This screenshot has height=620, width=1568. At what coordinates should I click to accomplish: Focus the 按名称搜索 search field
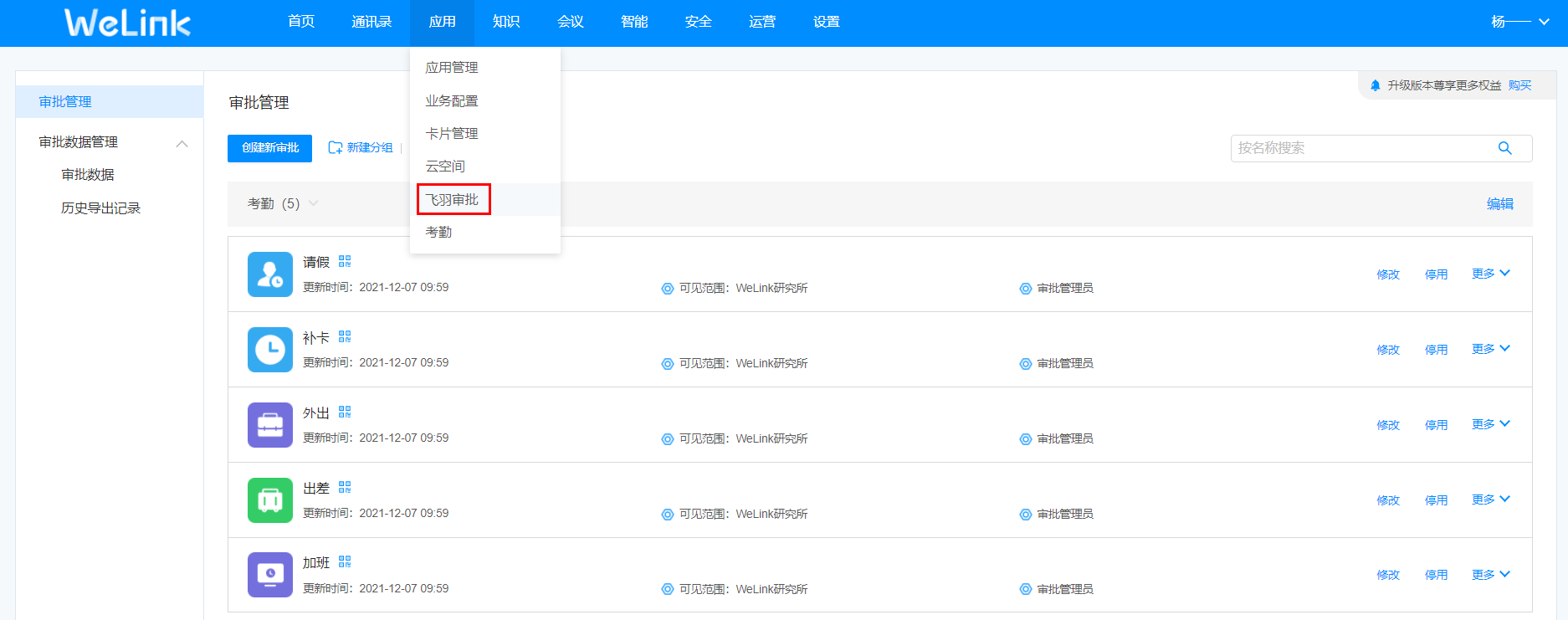(x=1381, y=148)
